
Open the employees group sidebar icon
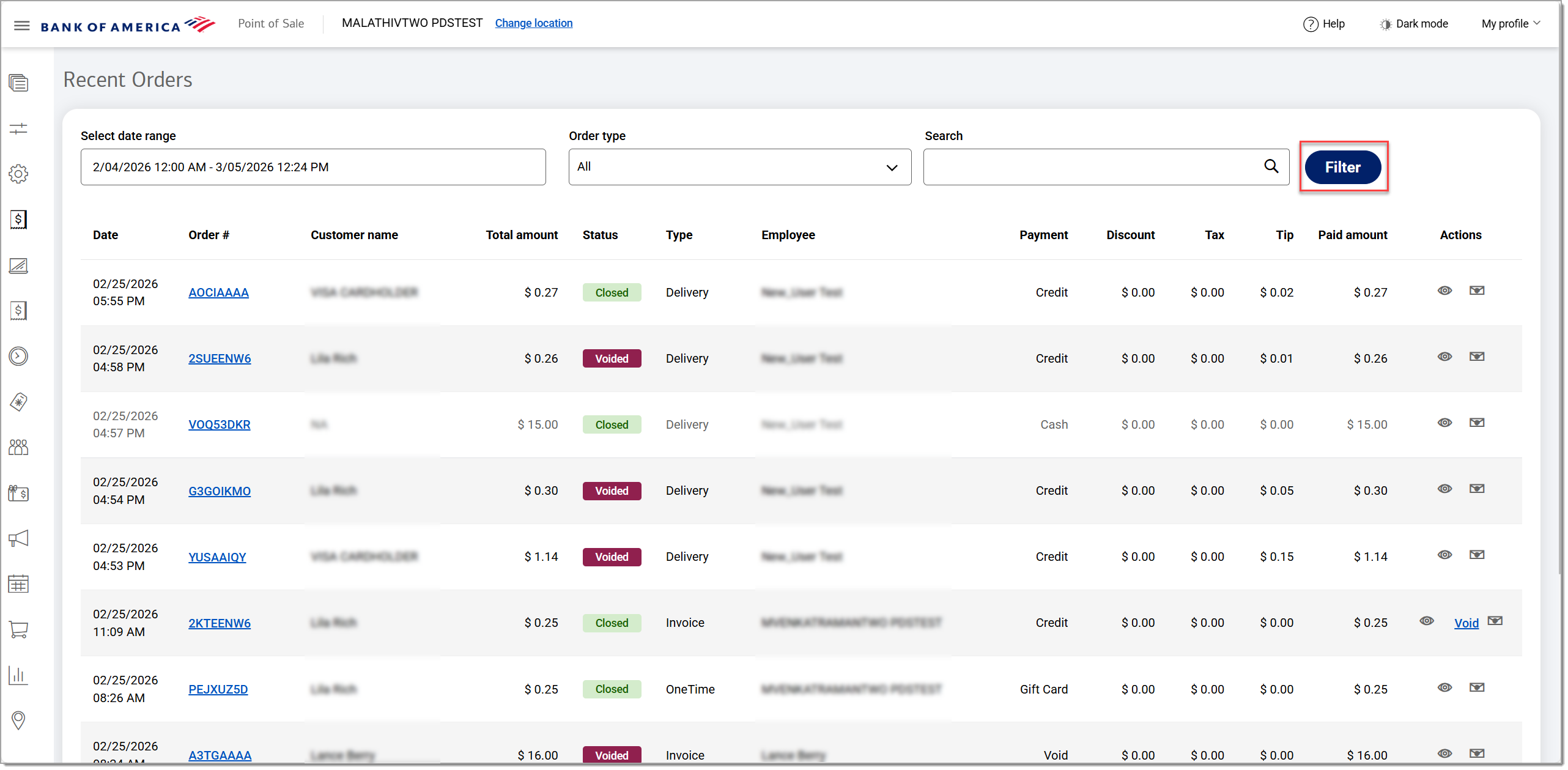coord(18,448)
